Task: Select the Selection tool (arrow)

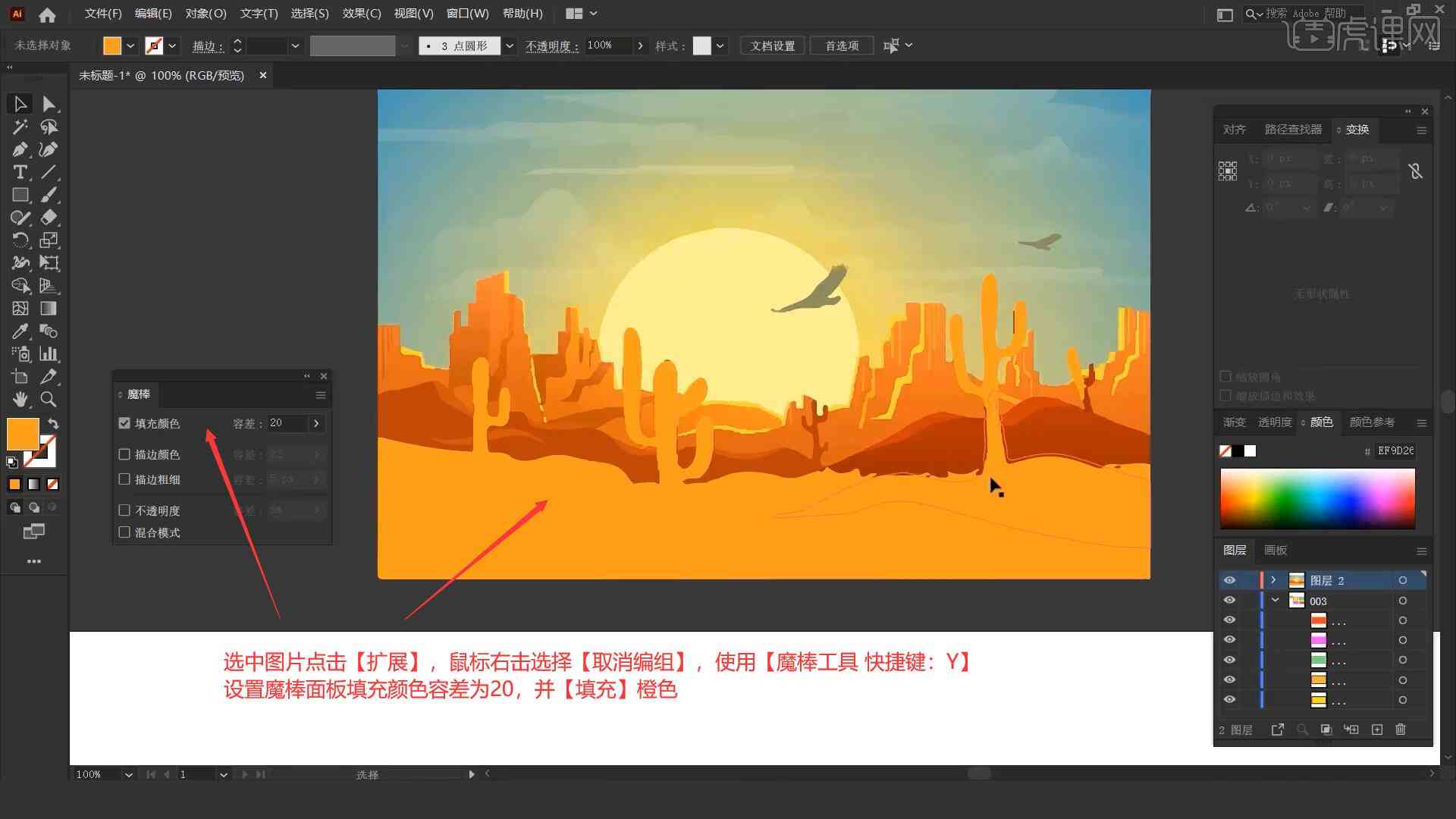Action: coord(17,103)
